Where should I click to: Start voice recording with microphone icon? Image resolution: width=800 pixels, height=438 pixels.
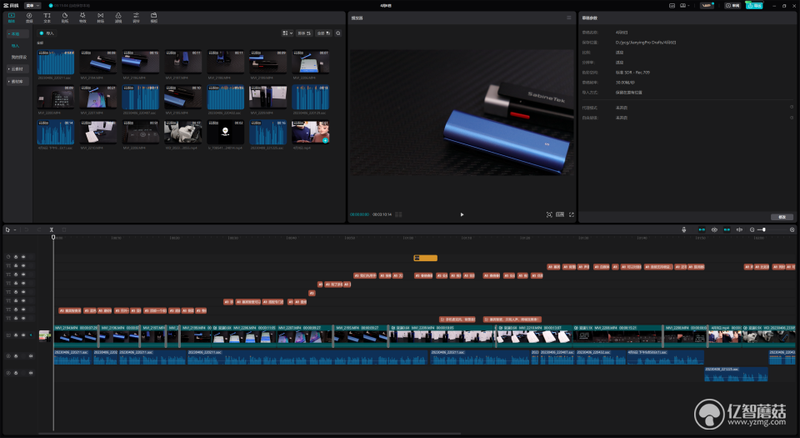pos(684,230)
